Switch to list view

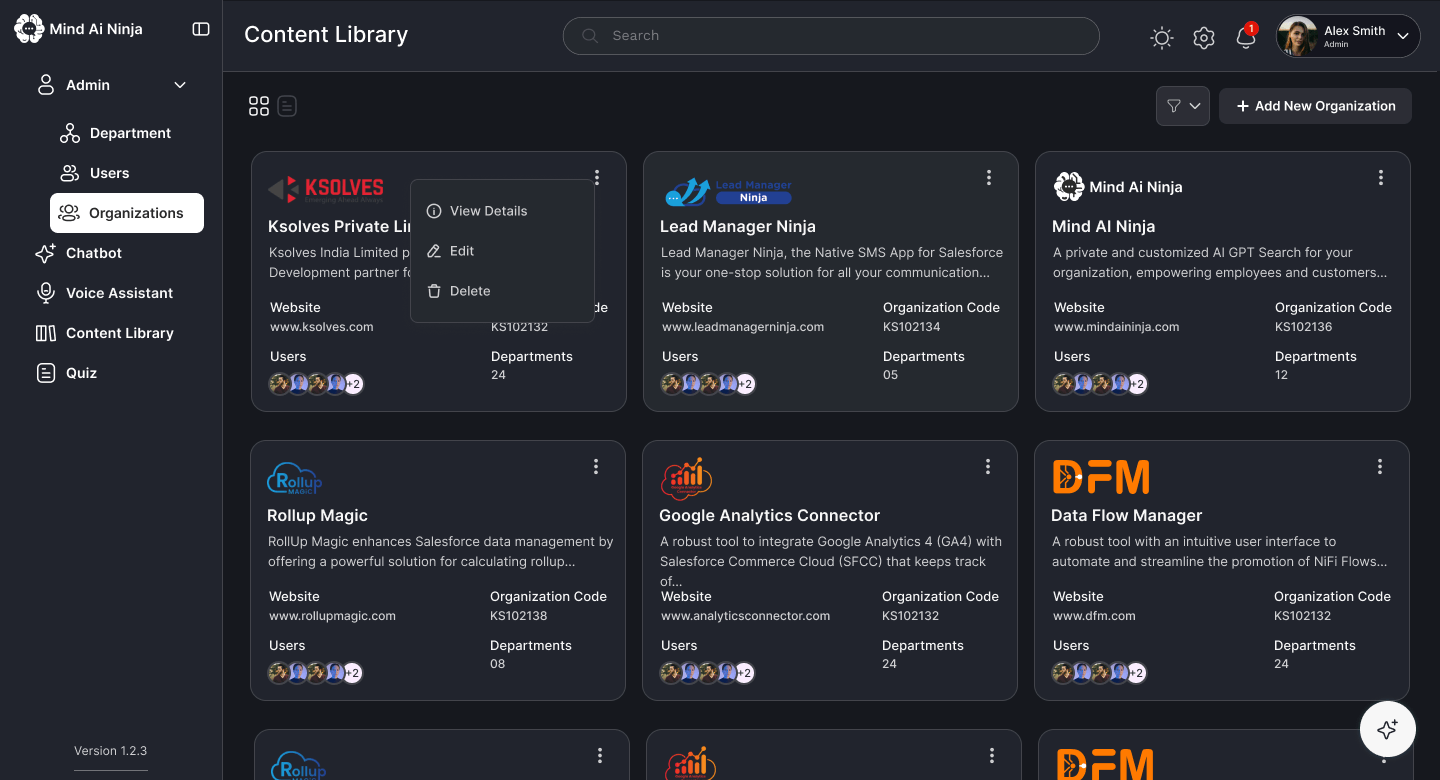coord(287,106)
